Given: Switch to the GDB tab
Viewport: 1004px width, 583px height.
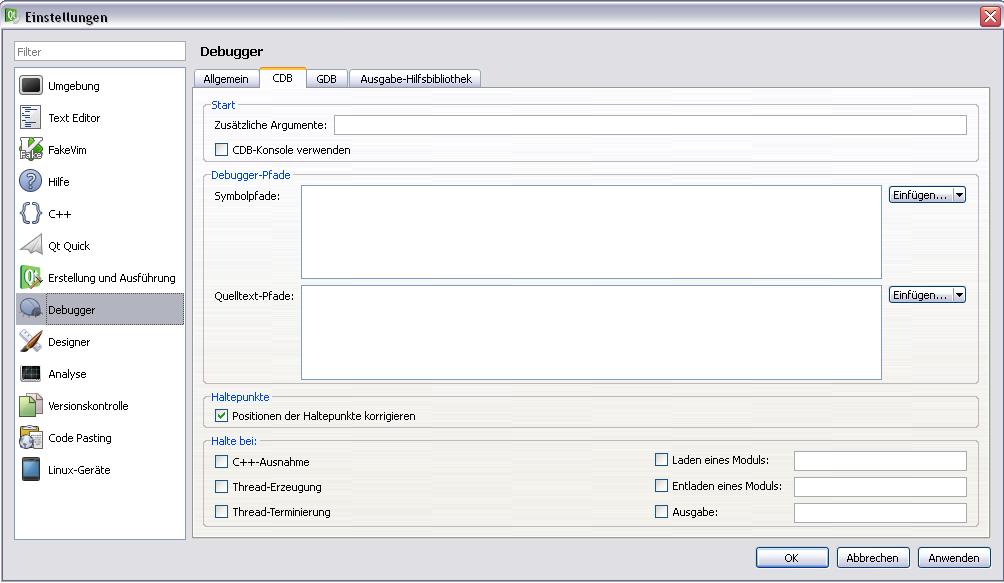Looking at the screenshot, I should [327, 79].
